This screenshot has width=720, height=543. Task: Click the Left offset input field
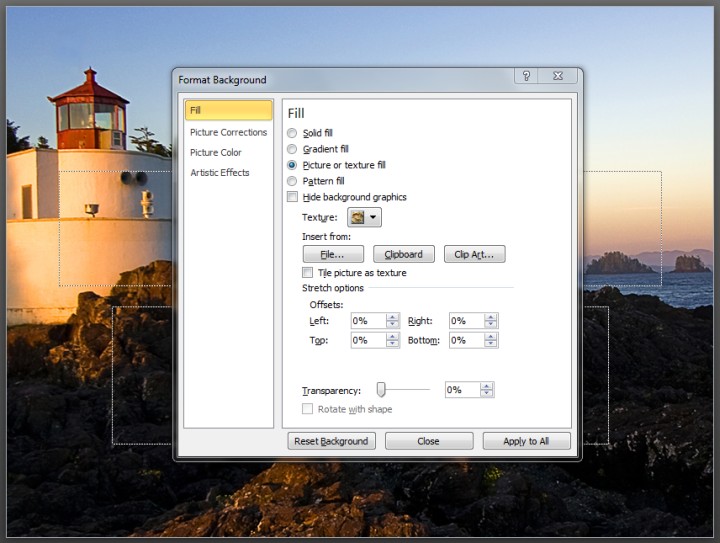(x=367, y=321)
